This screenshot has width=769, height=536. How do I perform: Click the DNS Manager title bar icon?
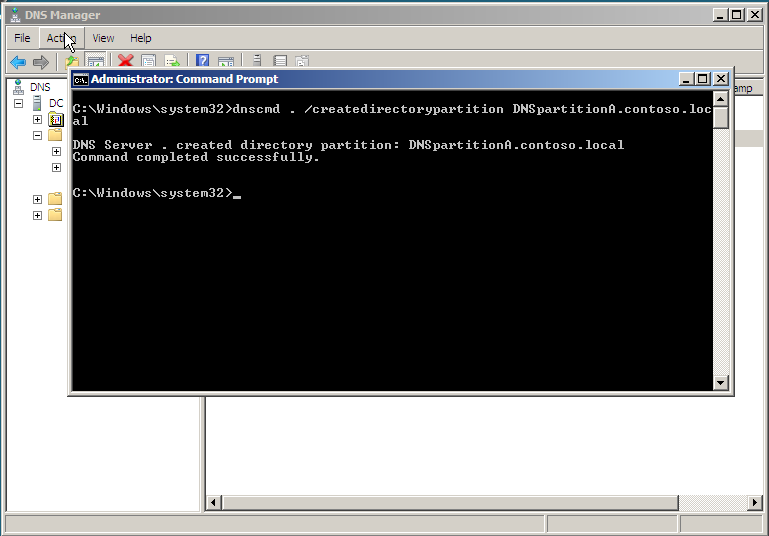(x=15, y=15)
